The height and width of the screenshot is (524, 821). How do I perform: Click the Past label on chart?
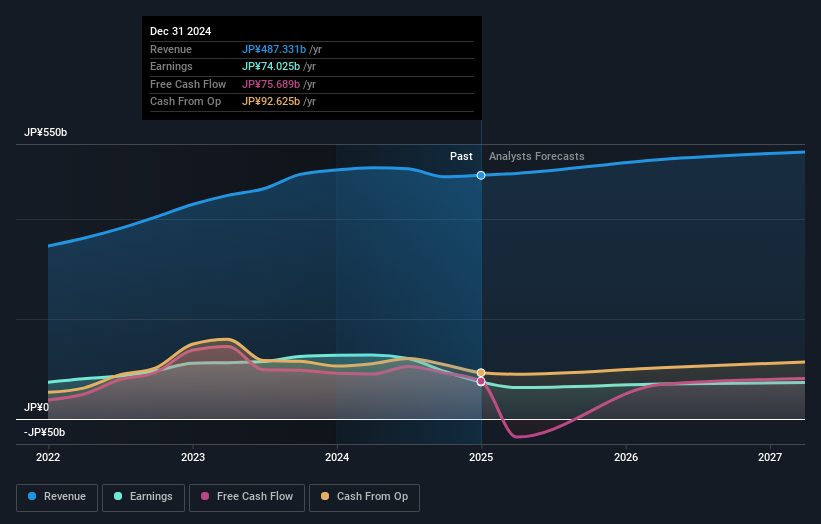pos(461,156)
